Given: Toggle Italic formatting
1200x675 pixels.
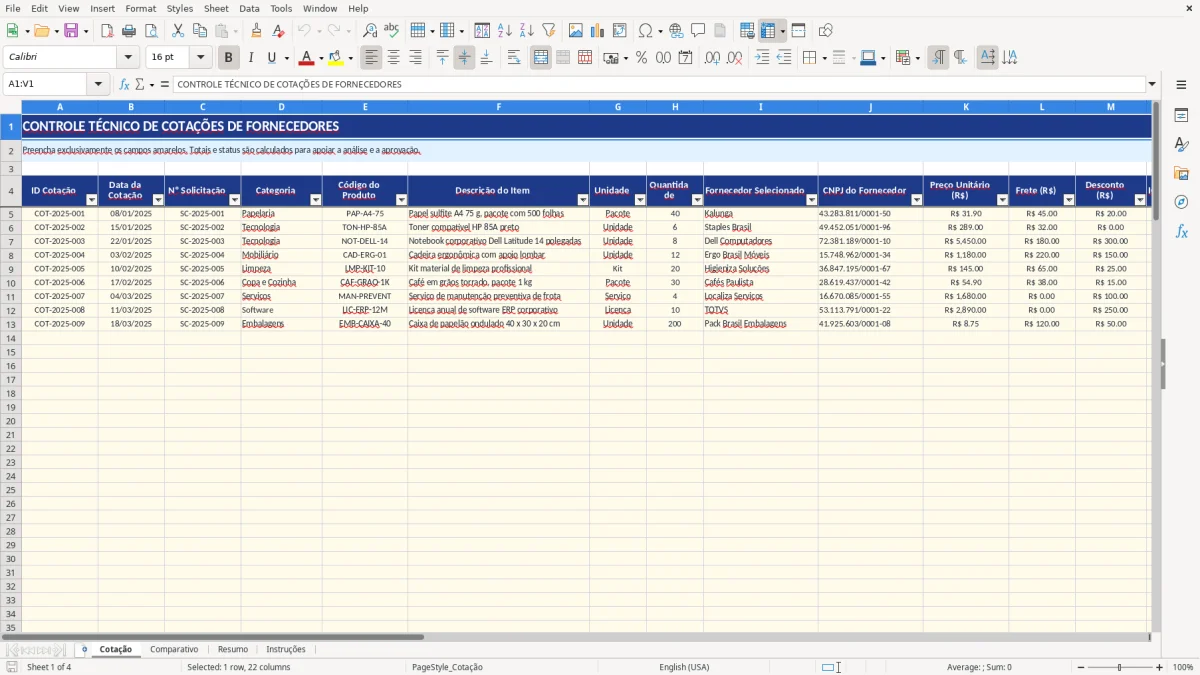Looking at the screenshot, I should pyautogui.click(x=251, y=58).
